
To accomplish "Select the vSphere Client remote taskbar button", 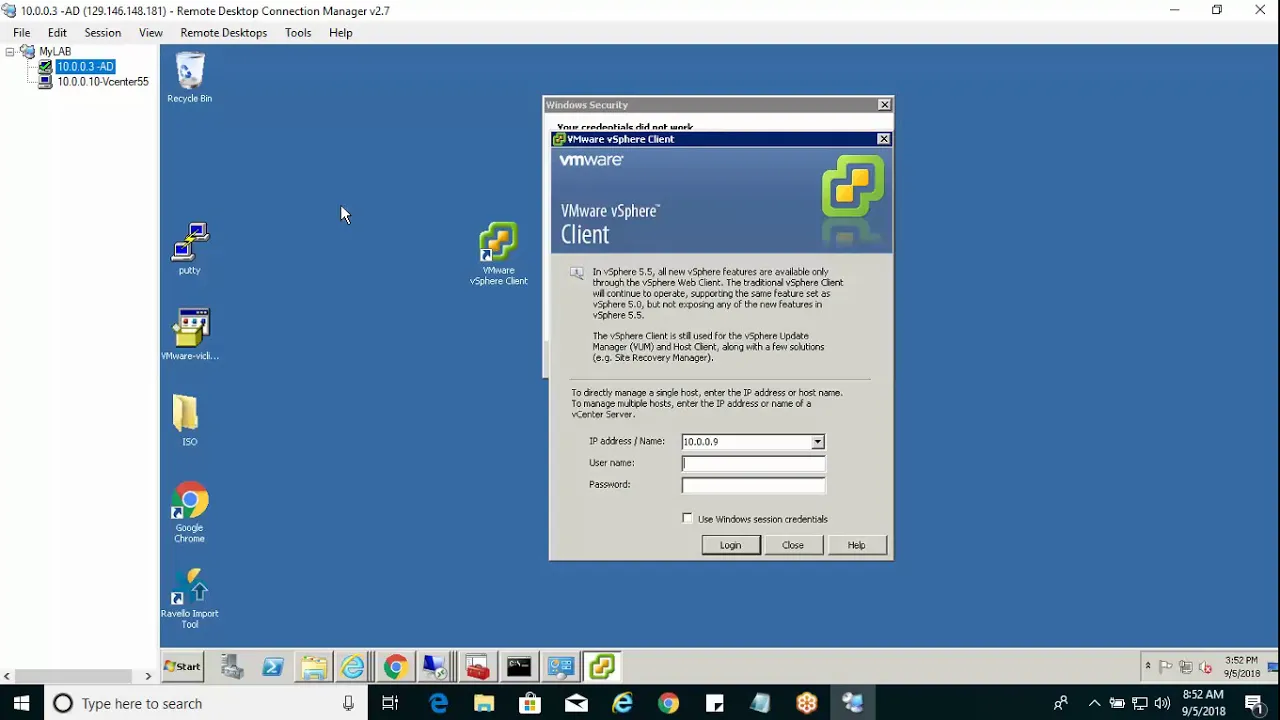I will [x=602, y=667].
